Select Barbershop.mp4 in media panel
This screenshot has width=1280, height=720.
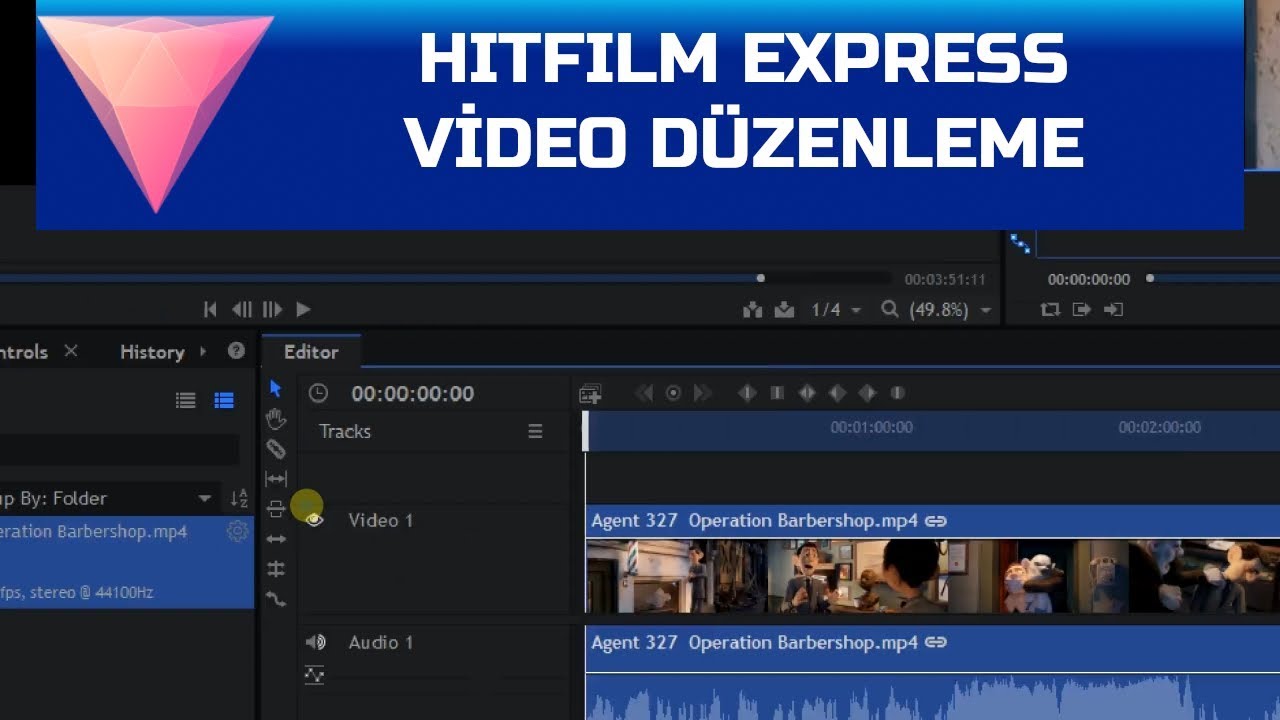(x=126, y=561)
